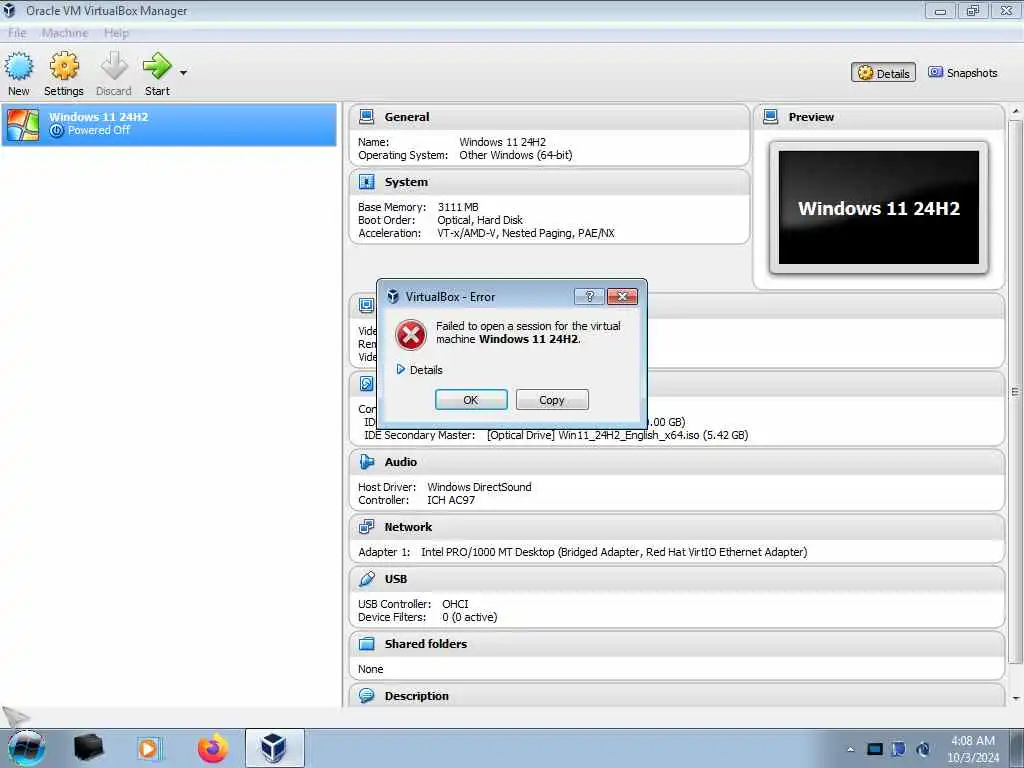Click the Win11_24H2_English_x64.iso optical drive text

617,435
